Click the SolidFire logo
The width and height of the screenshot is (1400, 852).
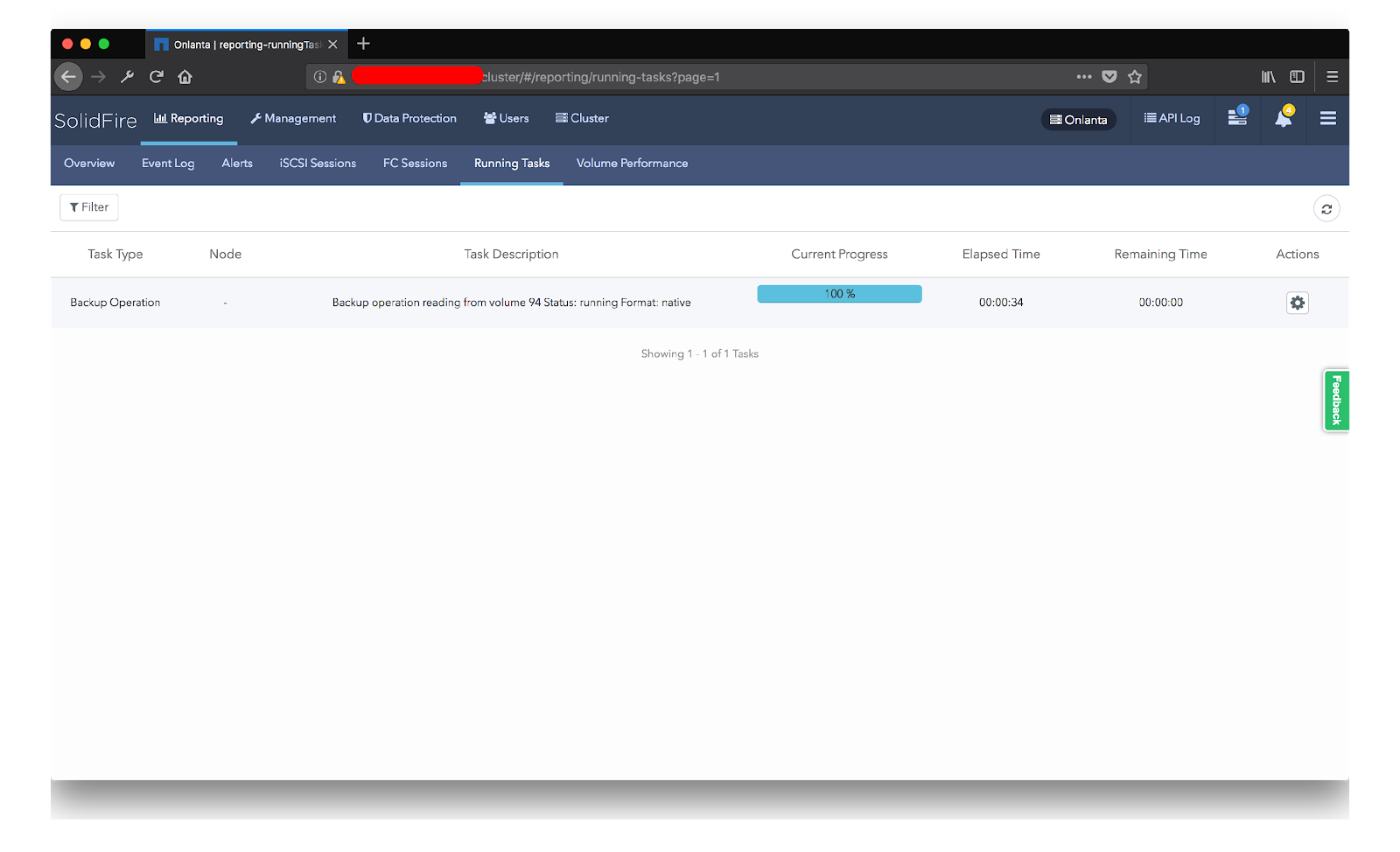[x=94, y=120]
